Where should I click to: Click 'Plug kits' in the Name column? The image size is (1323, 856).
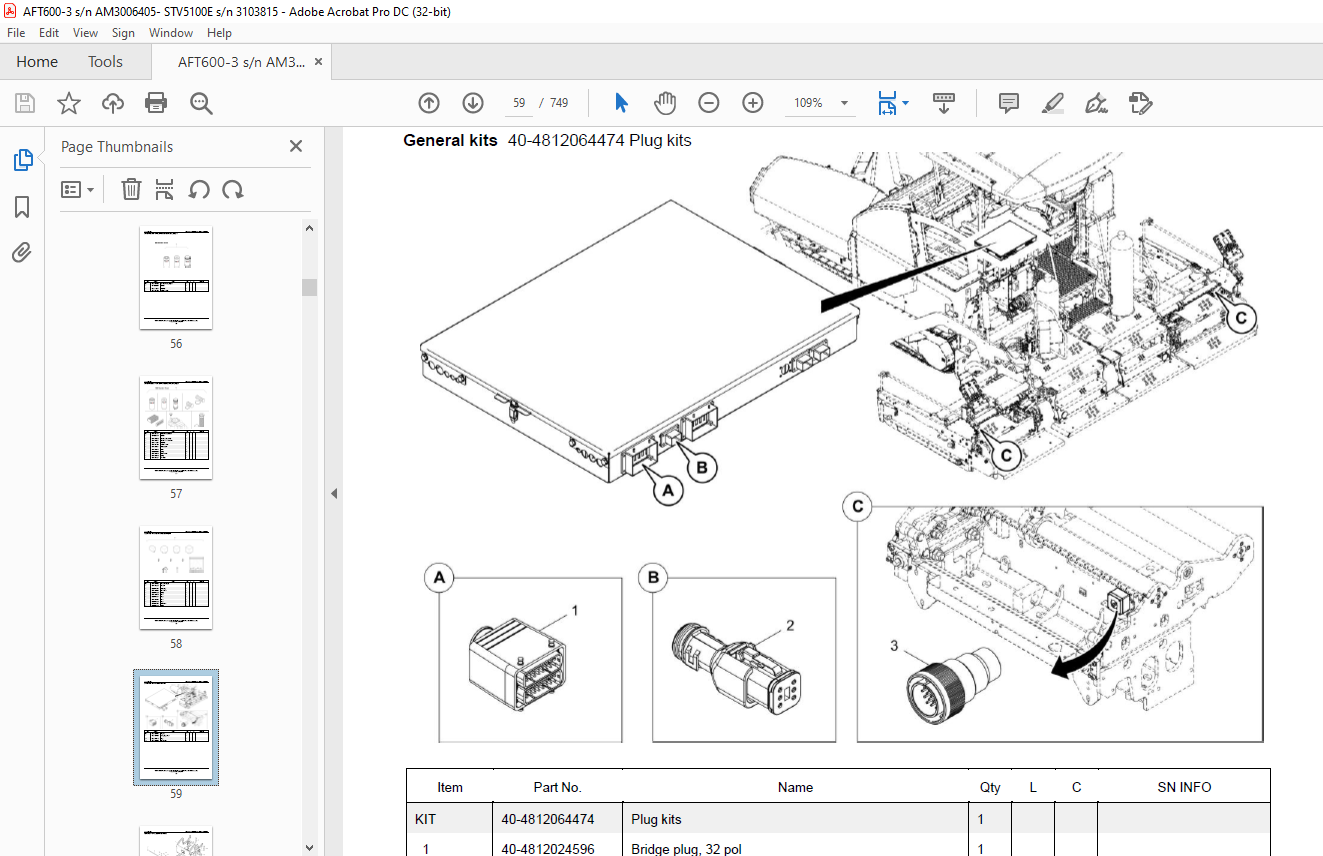coord(656,819)
